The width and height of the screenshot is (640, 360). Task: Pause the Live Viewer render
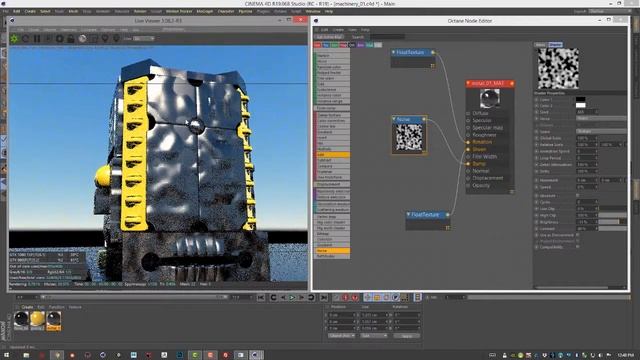coord(37,39)
